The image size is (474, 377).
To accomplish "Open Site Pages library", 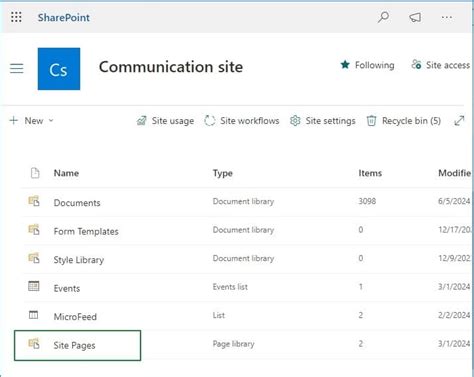I will pyautogui.click(x=74, y=346).
